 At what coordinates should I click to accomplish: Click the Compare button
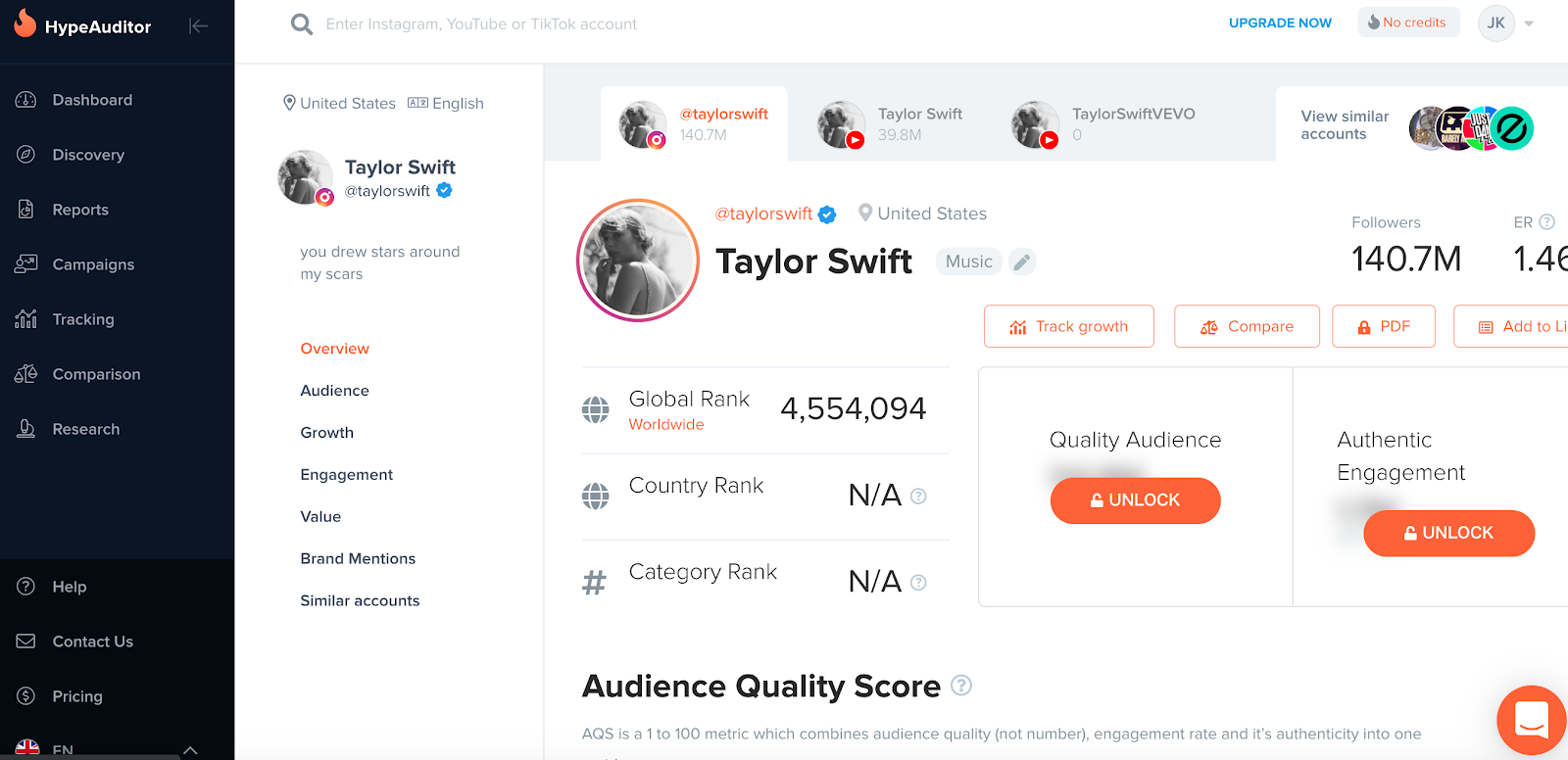coord(1247,326)
